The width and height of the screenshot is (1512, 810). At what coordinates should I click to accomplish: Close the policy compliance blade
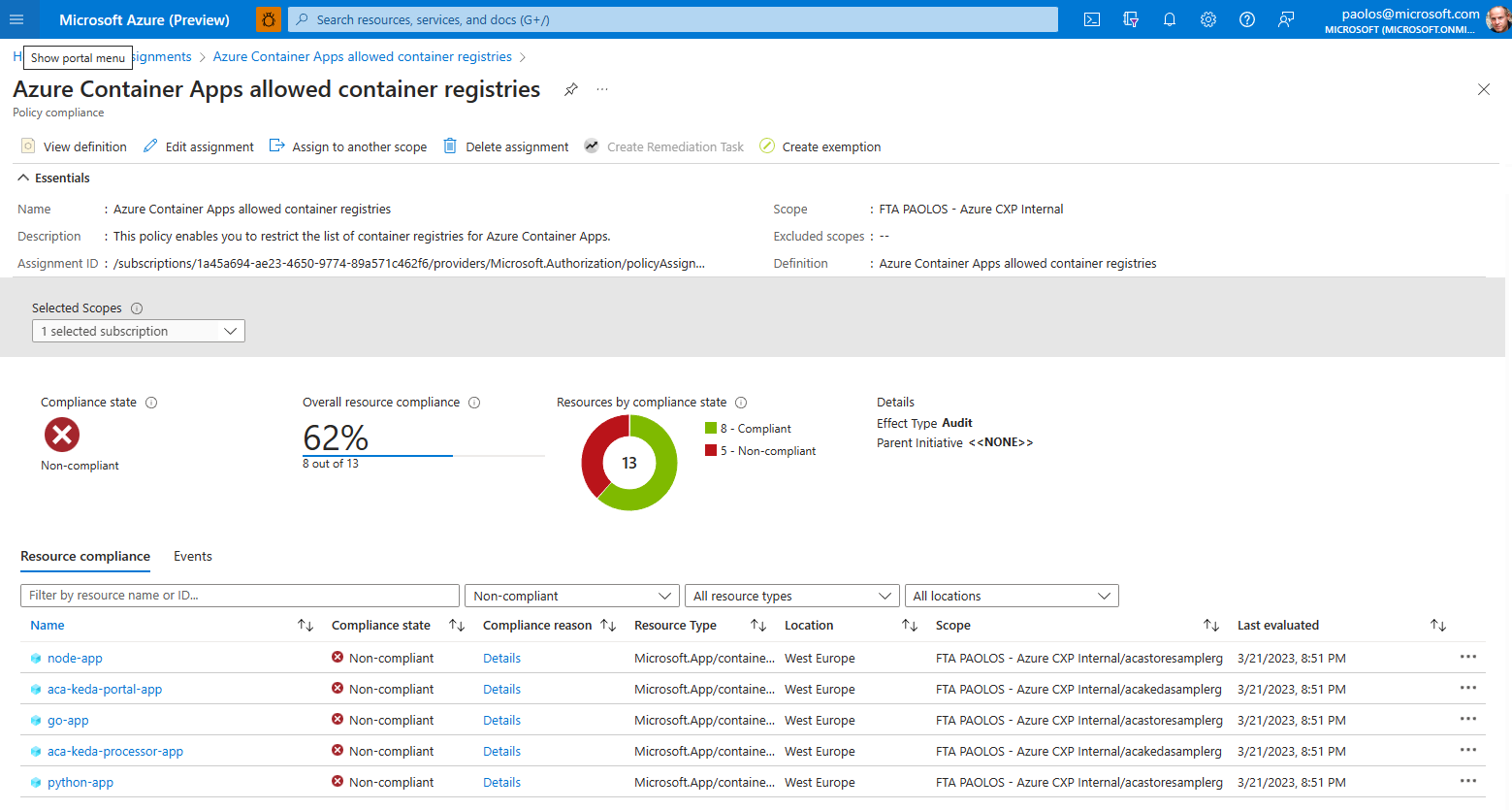1484,89
